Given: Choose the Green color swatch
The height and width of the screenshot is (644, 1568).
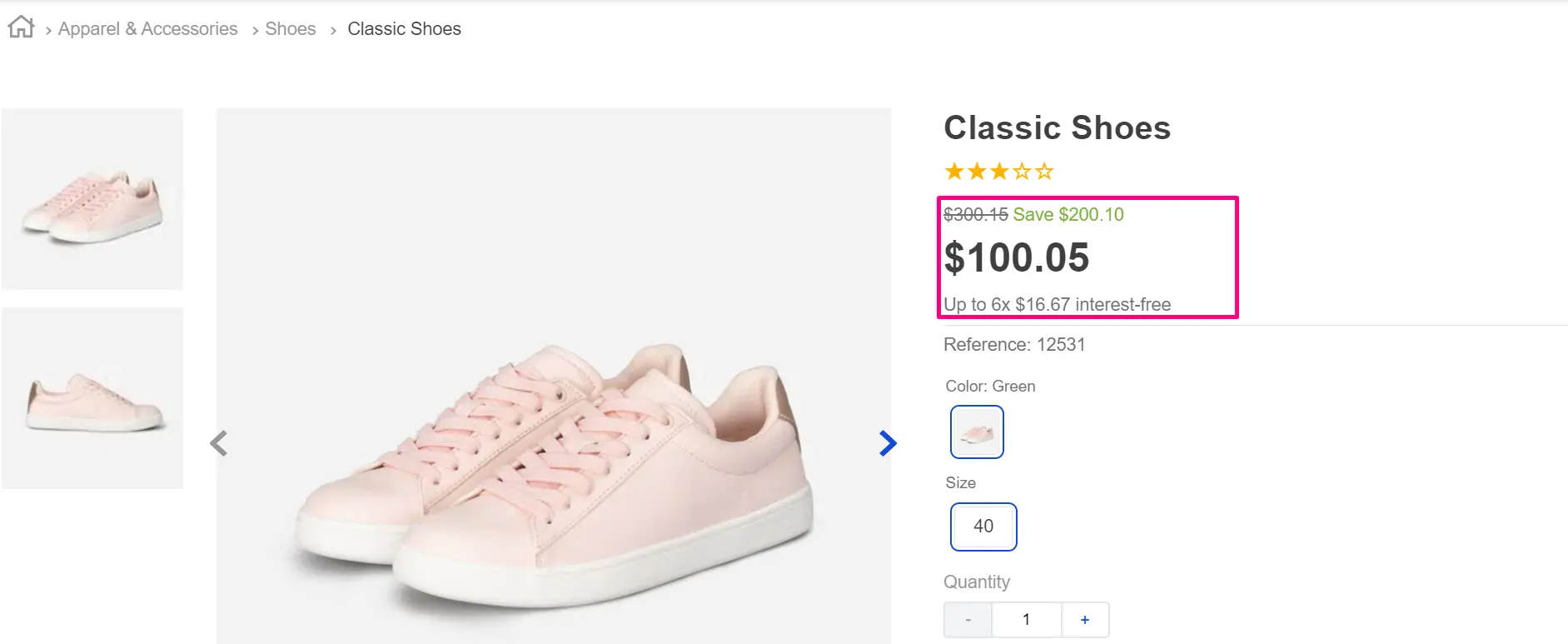Looking at the screenshot, I should pyautogui.click(x=977, y=432).
